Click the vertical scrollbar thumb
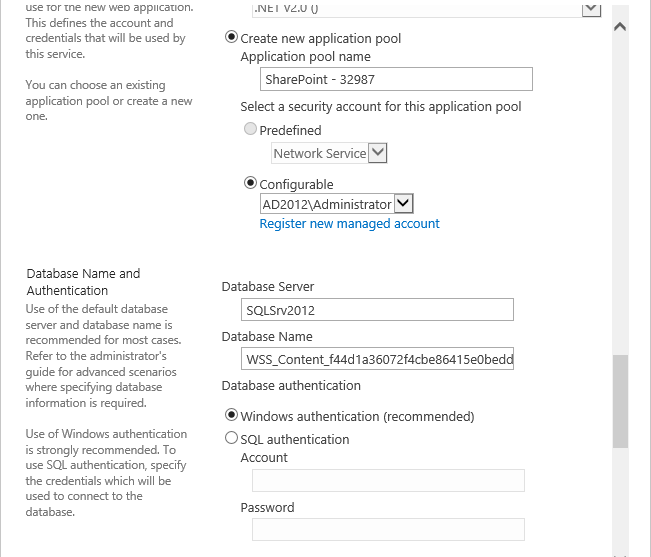 coord(620,401)
